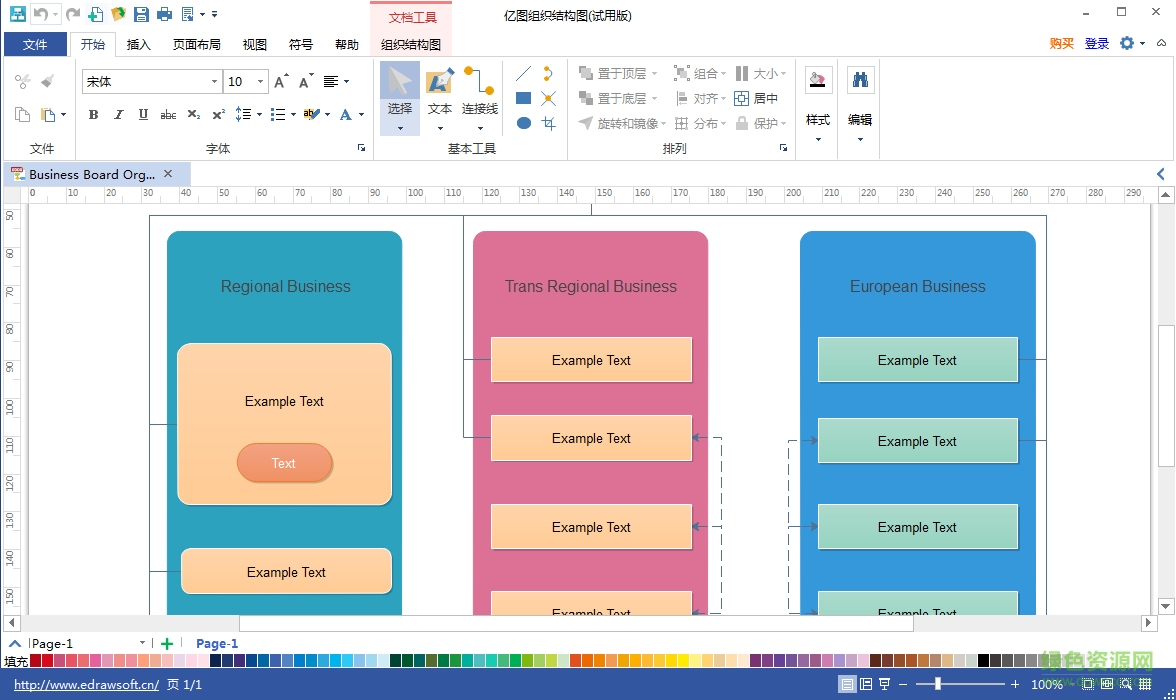The image size is (1176, 700).
Task: Toggle italic formatting
Action: (x=118, y=115)
